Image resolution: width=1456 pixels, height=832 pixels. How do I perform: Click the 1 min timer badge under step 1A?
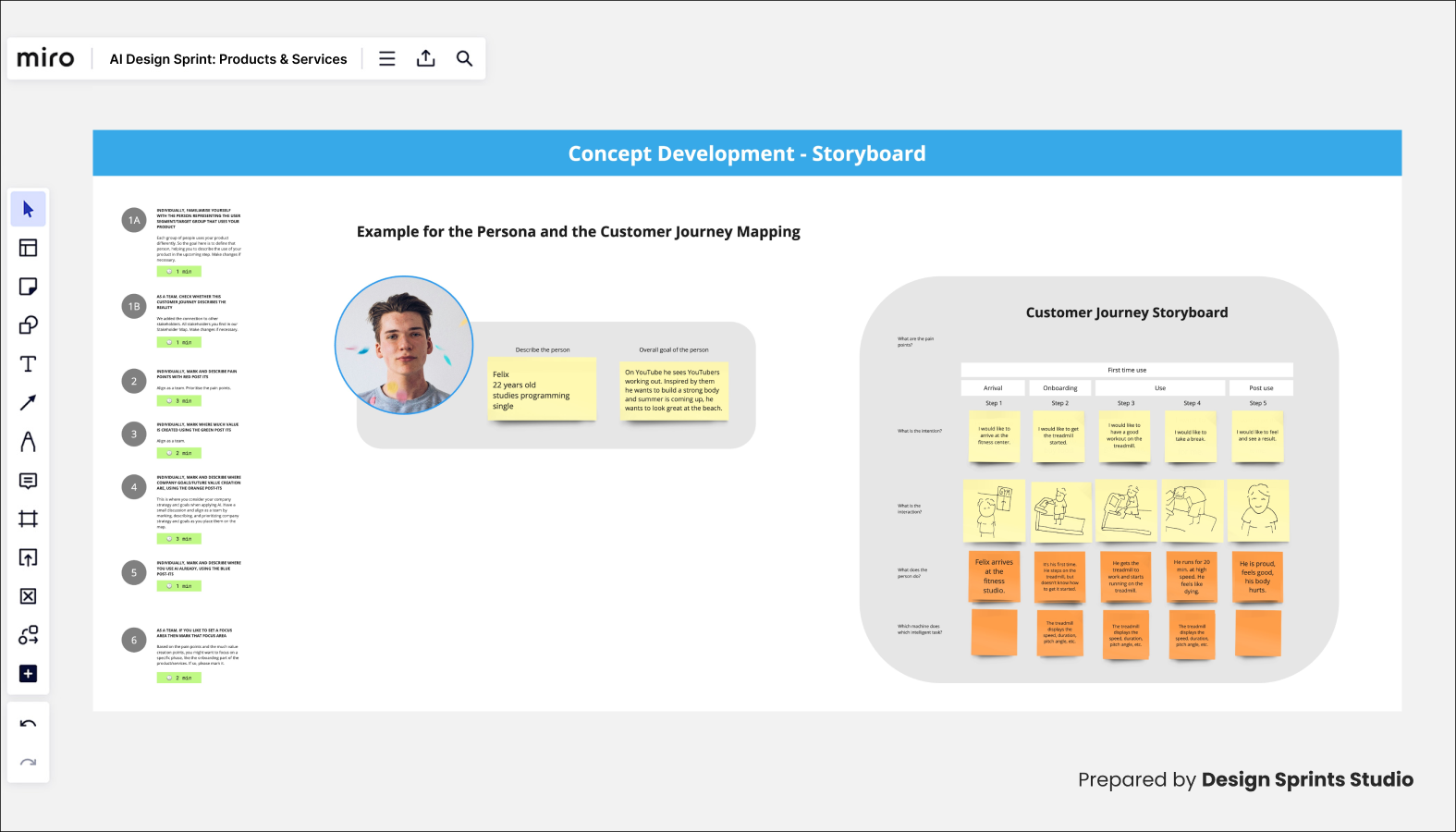coord(179,272)
